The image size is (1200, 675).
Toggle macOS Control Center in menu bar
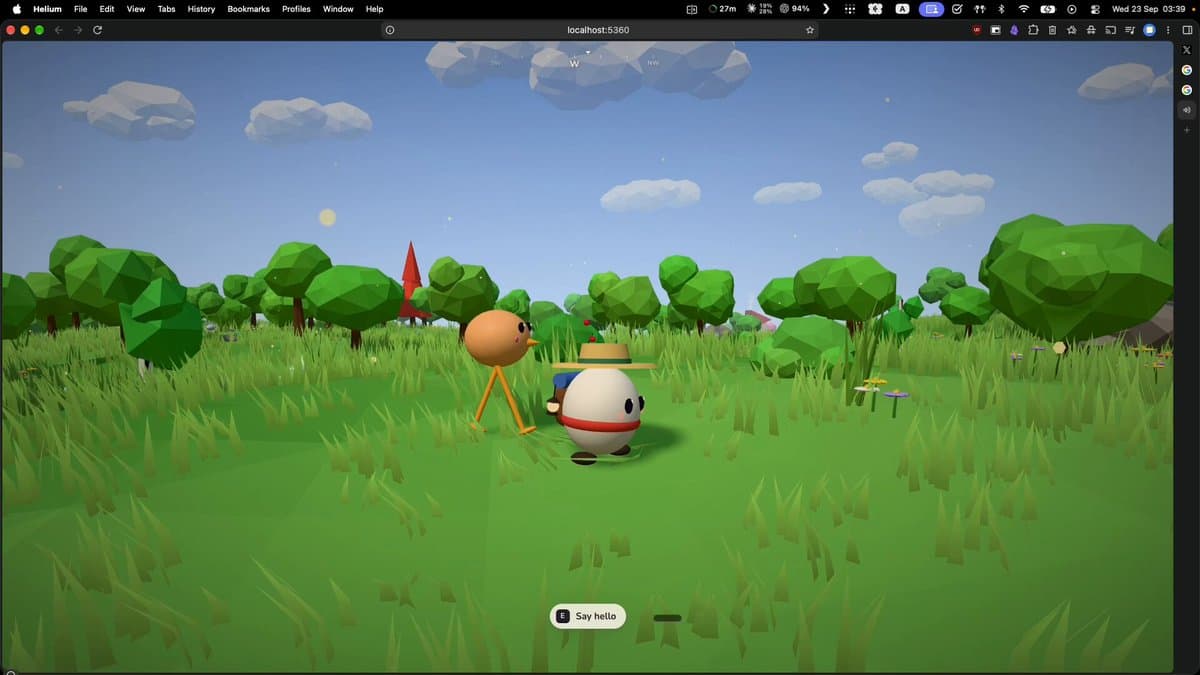click(1095, 9)
